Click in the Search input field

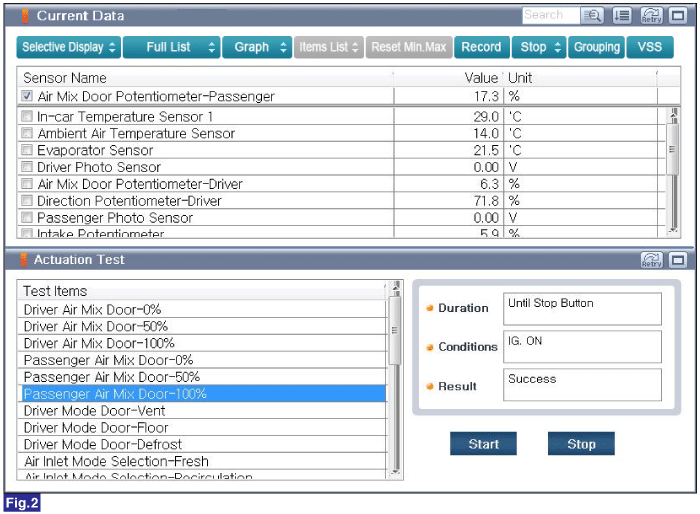click(551, 16)
